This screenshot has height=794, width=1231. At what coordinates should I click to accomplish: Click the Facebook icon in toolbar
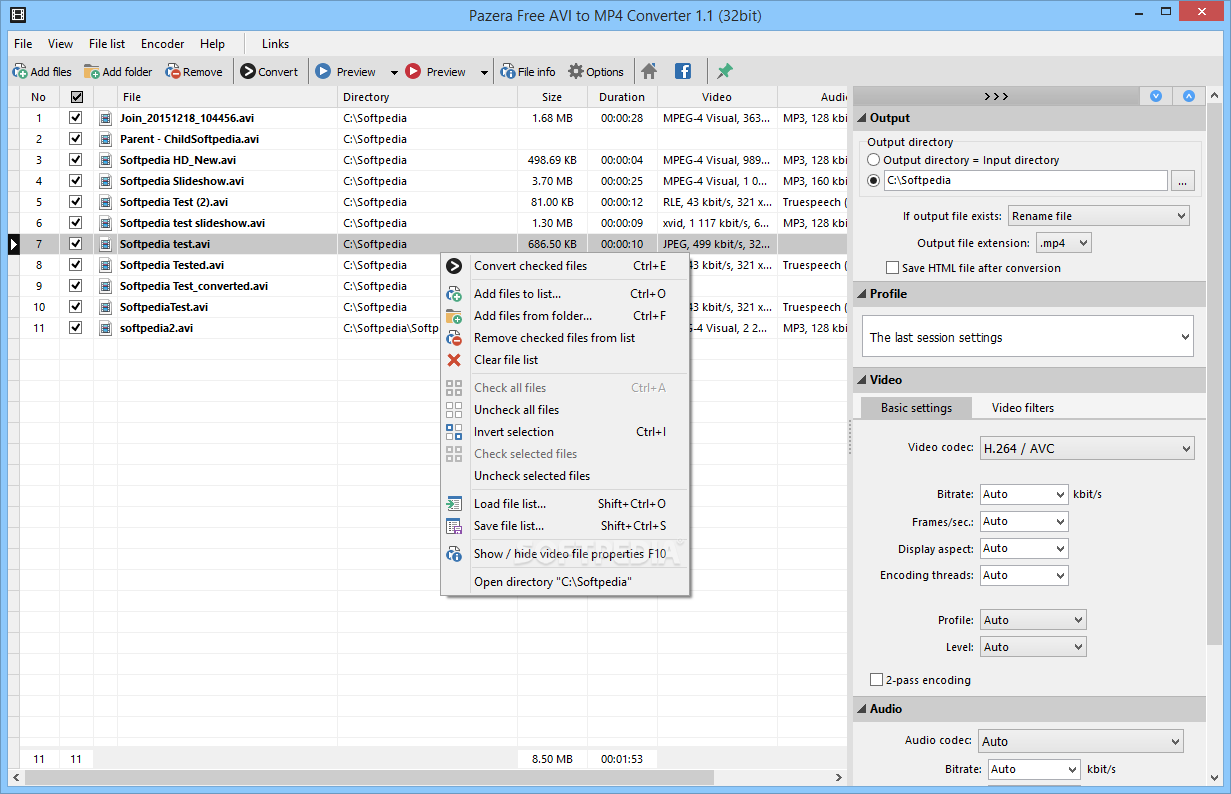pyautogui.click(x=683, y=72)
